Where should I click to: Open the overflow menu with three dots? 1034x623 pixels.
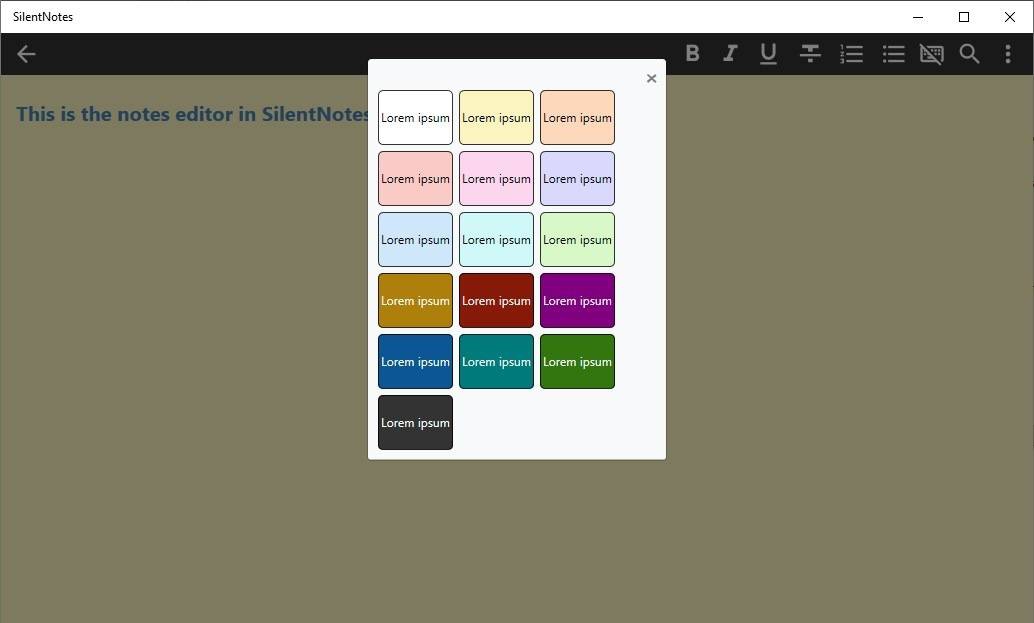tap(1007, 54)
